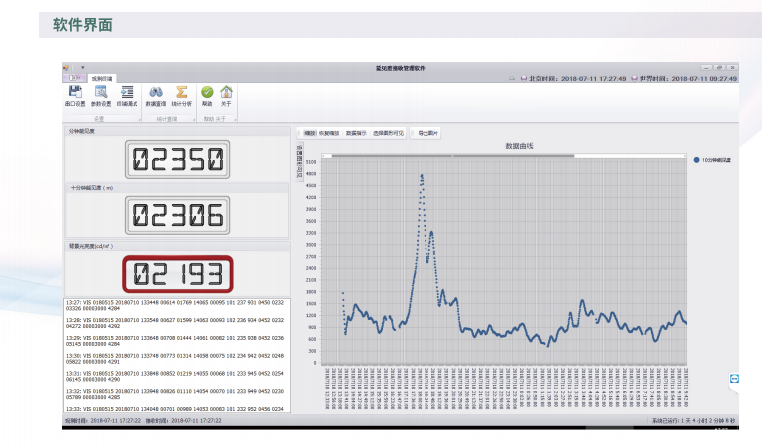The height and width of the screenshot is (447, 762).
Task: Click the chart range scrollbar thumb
Action: 452,156
